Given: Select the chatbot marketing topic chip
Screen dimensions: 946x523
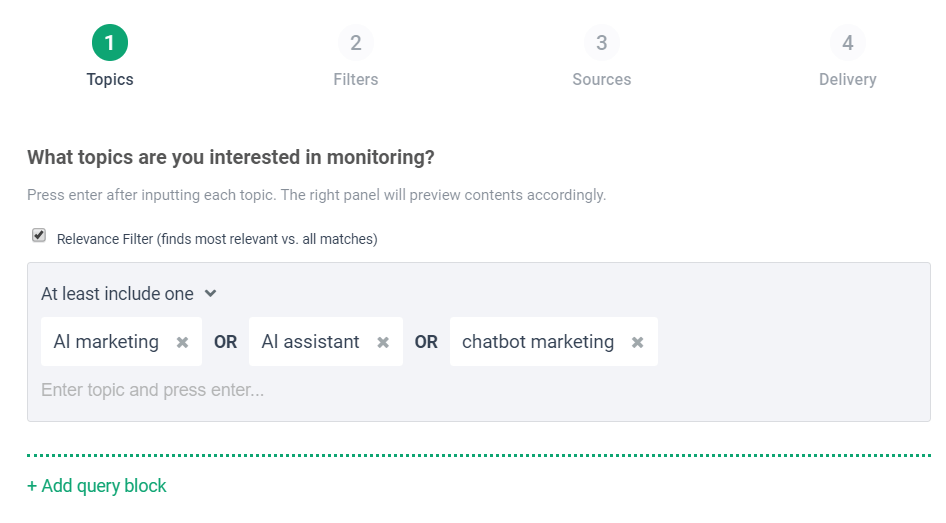Looking at the screenshot, I should coord(537,342).
